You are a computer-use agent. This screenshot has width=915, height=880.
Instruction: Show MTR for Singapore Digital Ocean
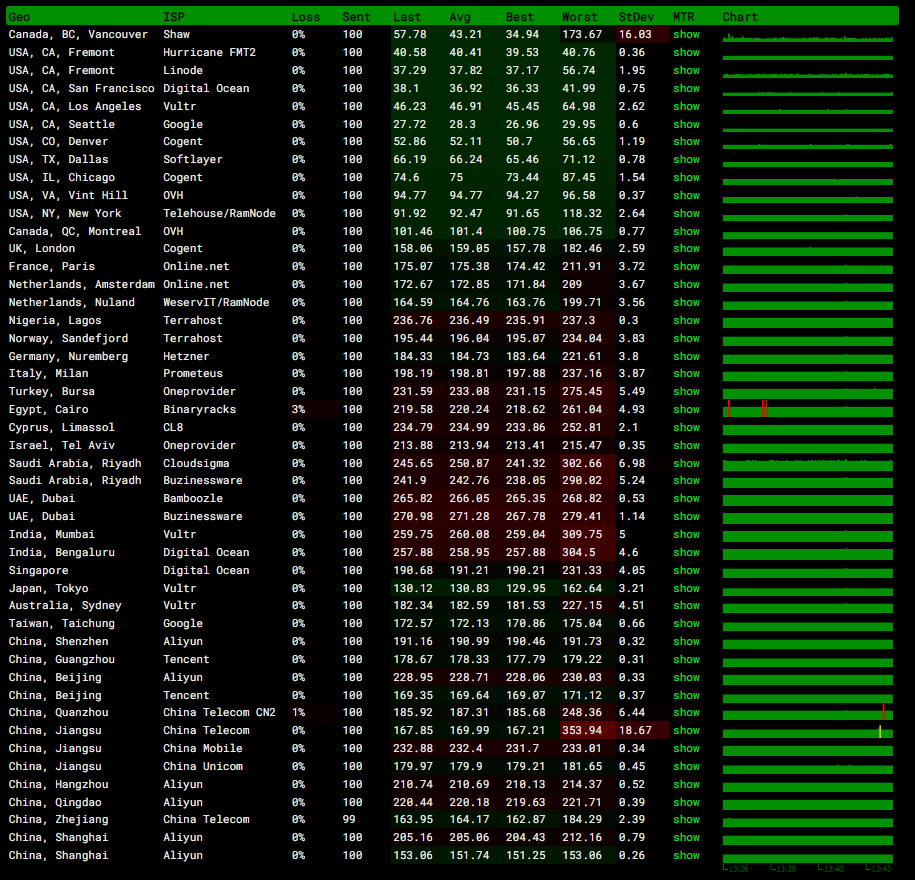[x=686, y=571]
